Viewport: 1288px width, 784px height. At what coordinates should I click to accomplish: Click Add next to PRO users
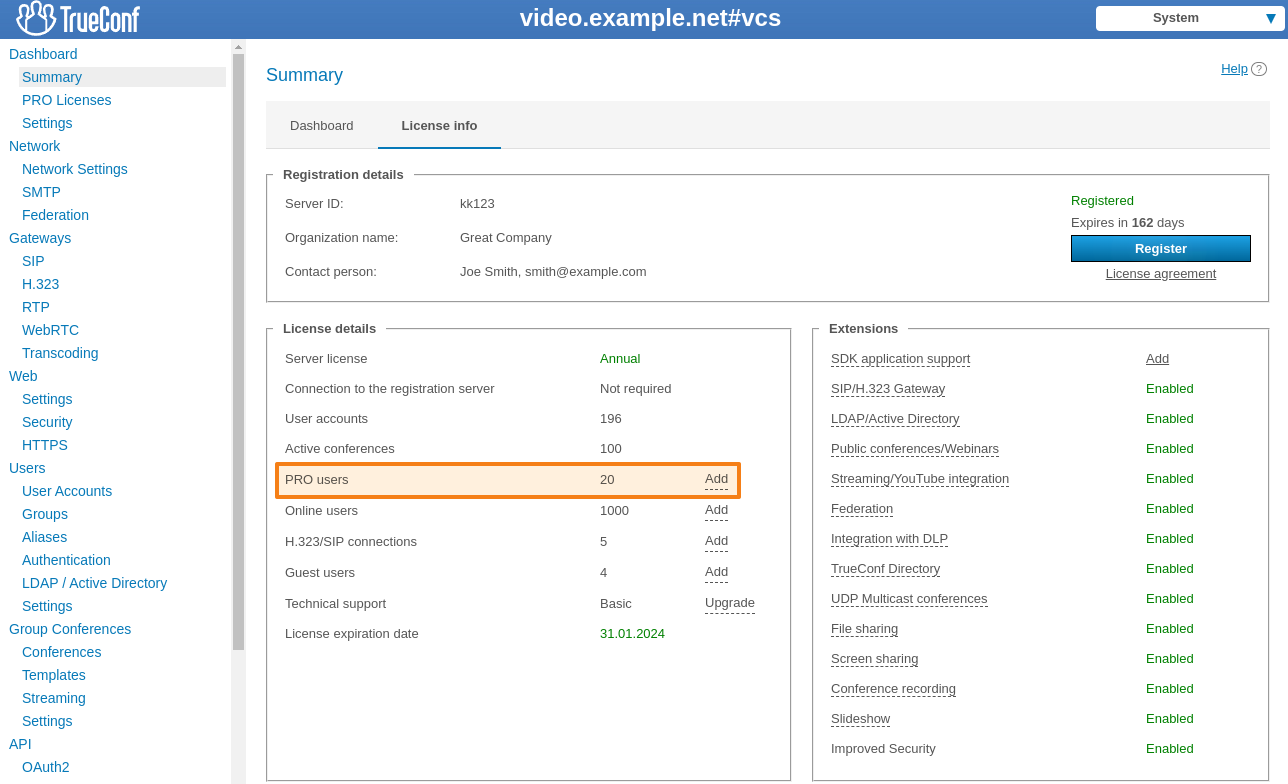click(x=716, y=479)
